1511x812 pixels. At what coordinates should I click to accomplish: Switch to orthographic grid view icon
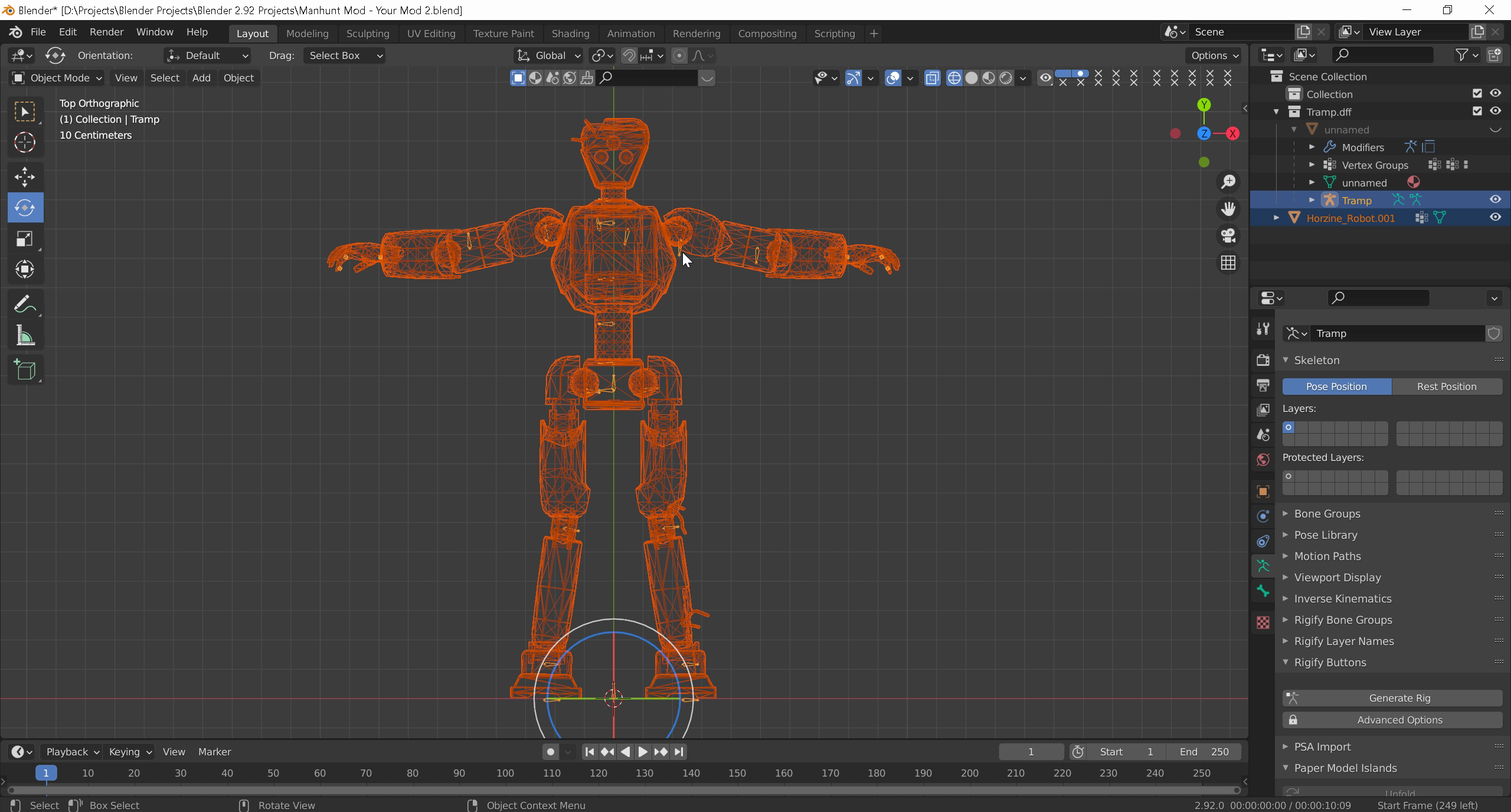point(1228,263)
